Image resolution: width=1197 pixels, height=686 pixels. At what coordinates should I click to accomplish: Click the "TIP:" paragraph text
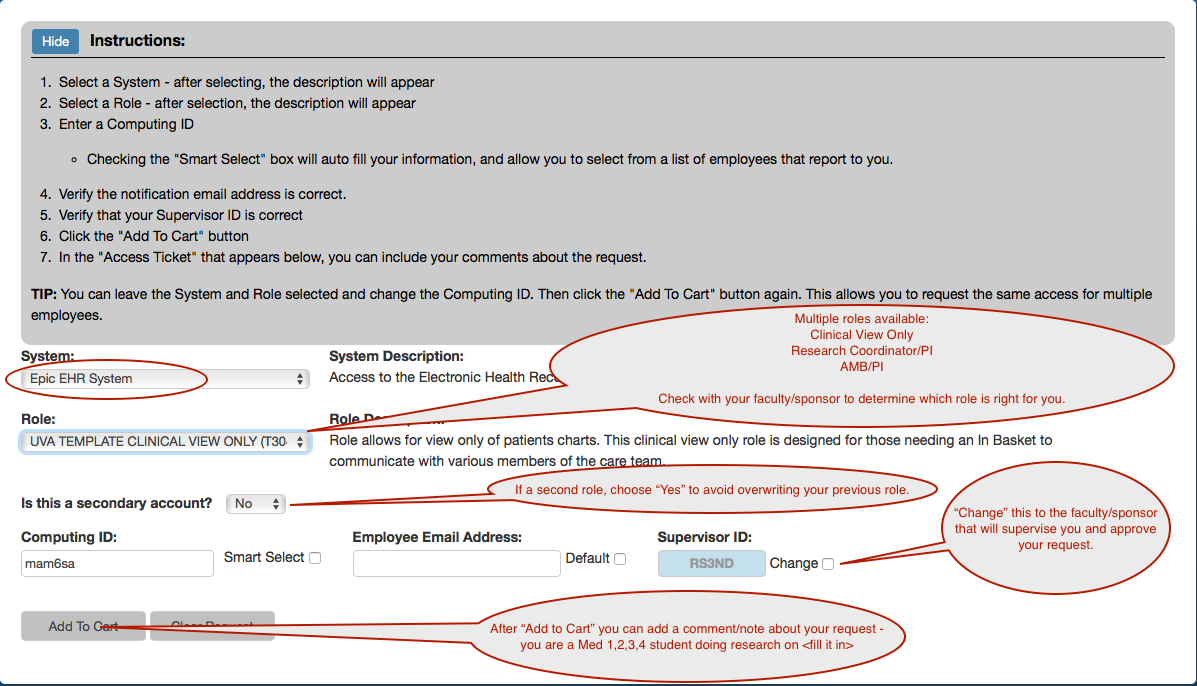point(592,304)
